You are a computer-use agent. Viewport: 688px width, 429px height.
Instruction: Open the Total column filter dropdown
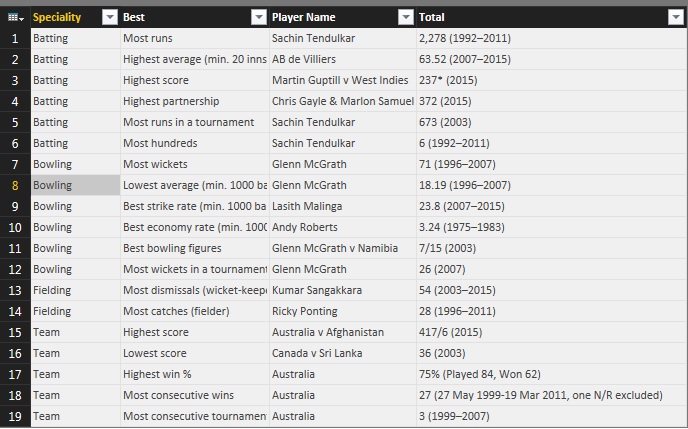coord(674,17)
